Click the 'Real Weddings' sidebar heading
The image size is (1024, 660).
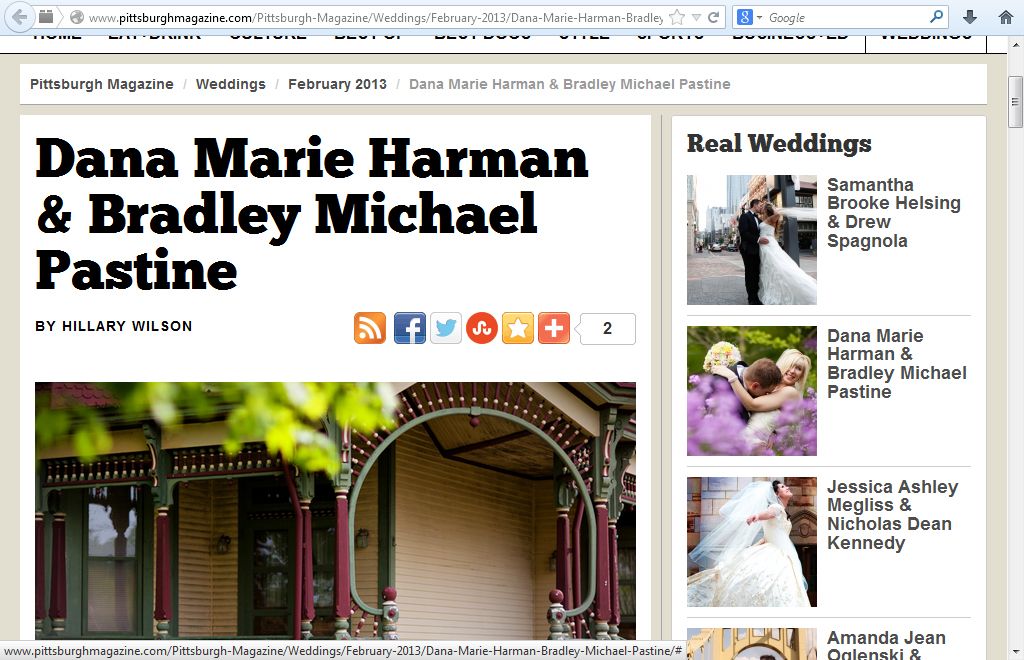779,144
